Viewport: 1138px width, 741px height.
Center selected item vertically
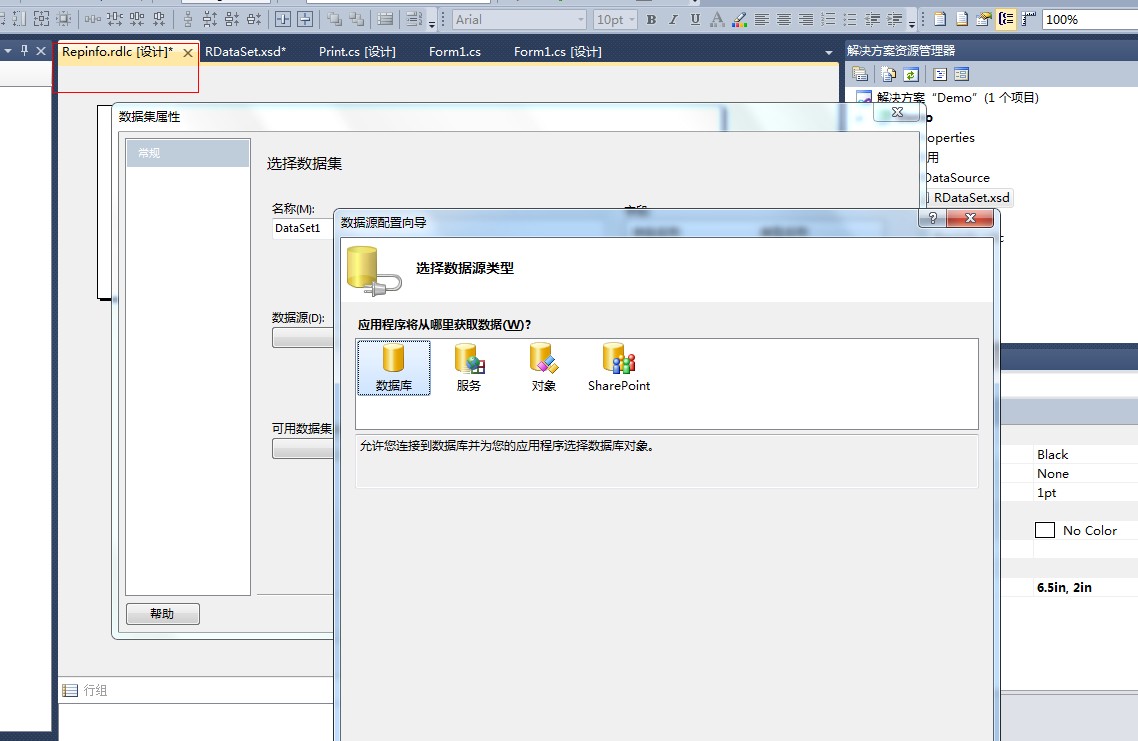[x=306, y=20]
